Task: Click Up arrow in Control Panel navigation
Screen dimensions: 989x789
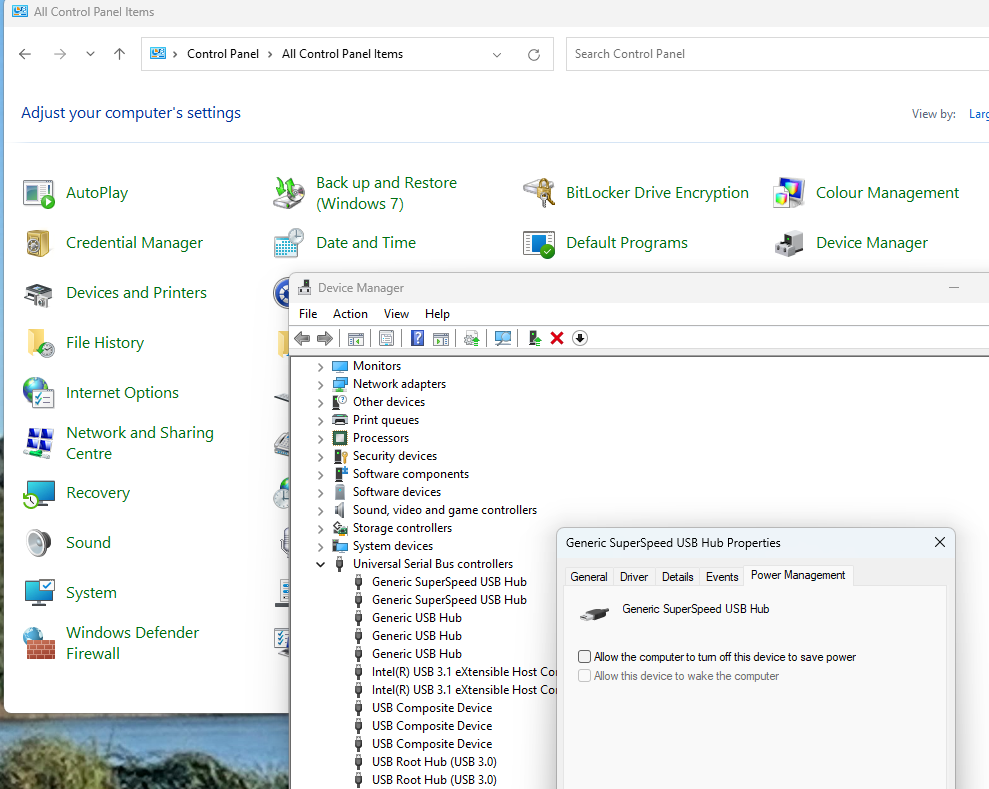Action: coord(119,54)
